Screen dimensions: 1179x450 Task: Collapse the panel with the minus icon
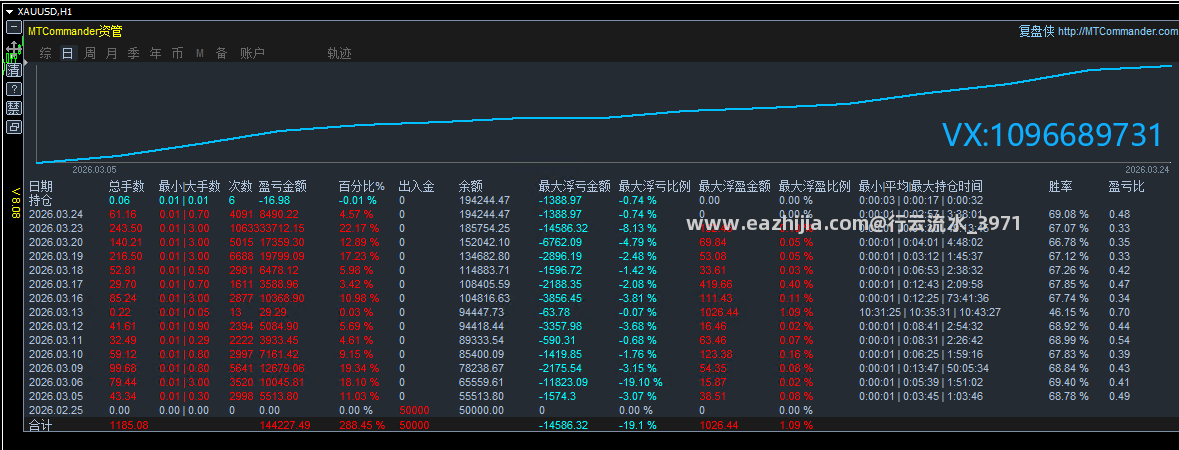pyautogui.click(x=14, y=27)
